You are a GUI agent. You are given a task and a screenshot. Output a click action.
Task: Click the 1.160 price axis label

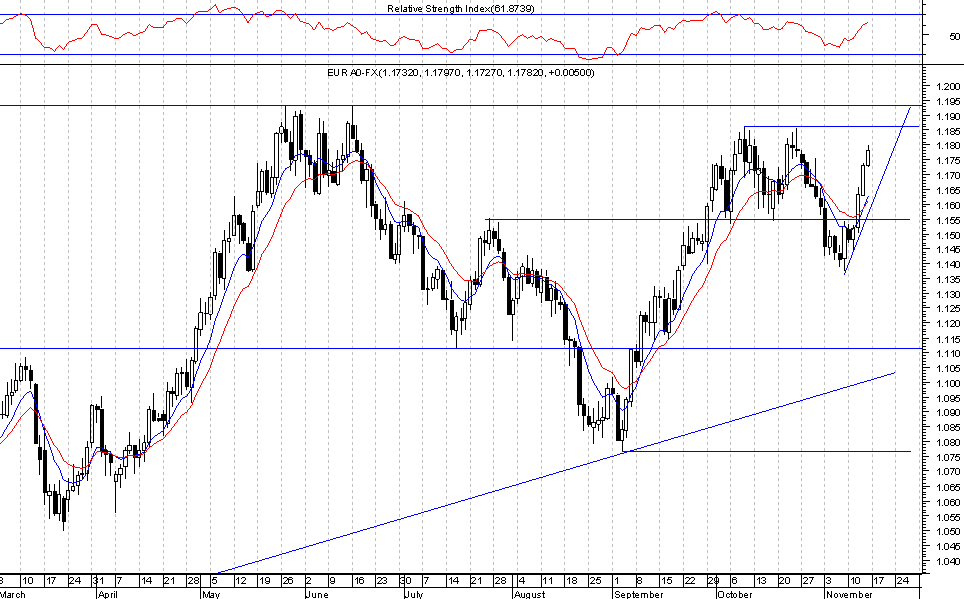click(948, 205)
